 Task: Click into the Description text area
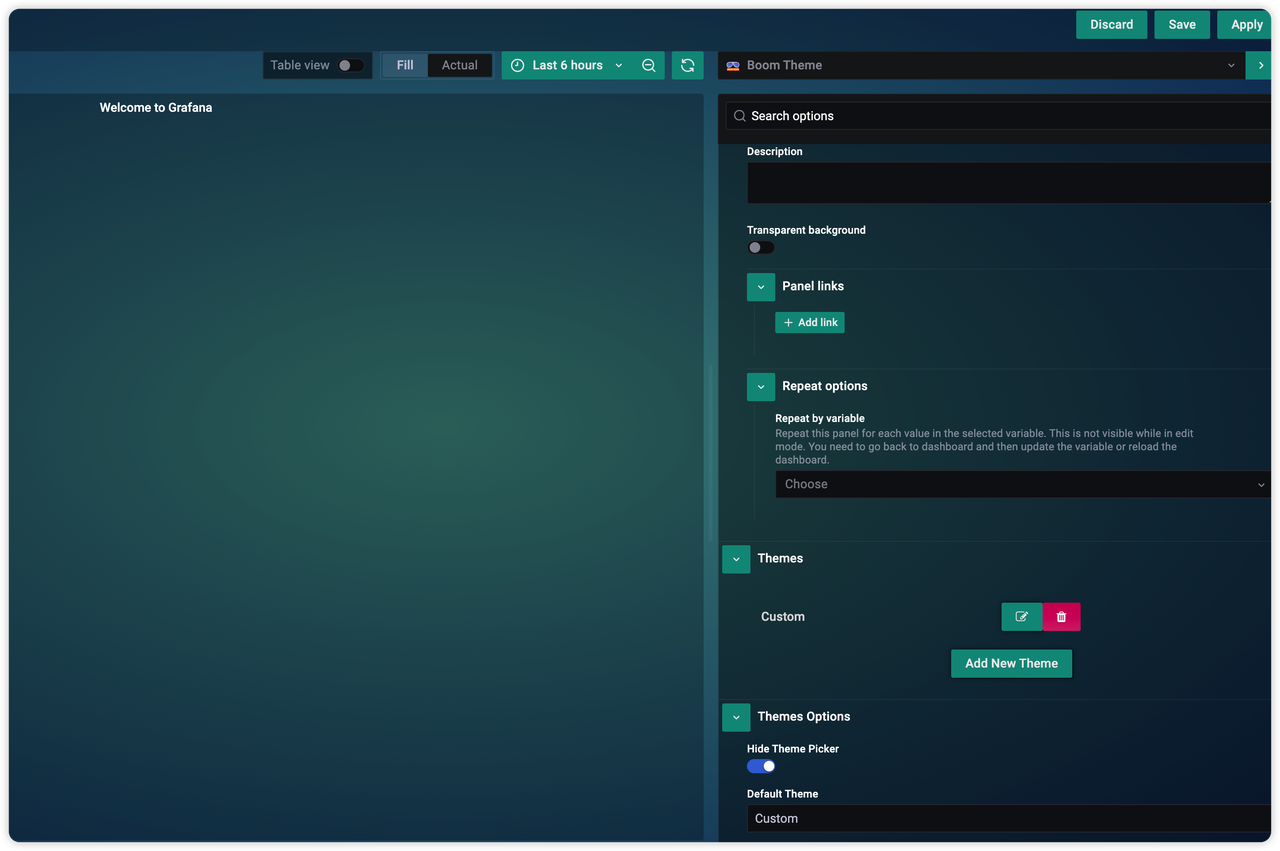pyautogui.click(x=1009, y=183)
